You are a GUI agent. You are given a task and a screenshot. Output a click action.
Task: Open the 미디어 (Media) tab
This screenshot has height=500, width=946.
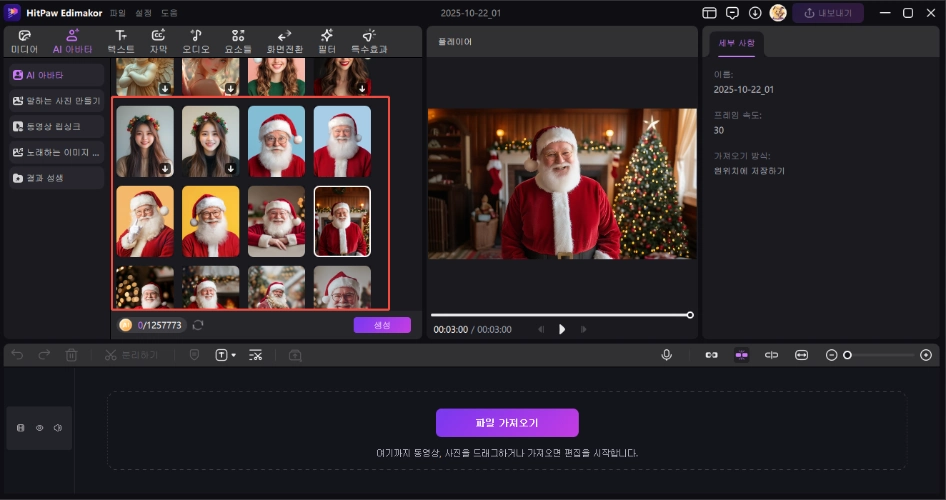point(24,41)
